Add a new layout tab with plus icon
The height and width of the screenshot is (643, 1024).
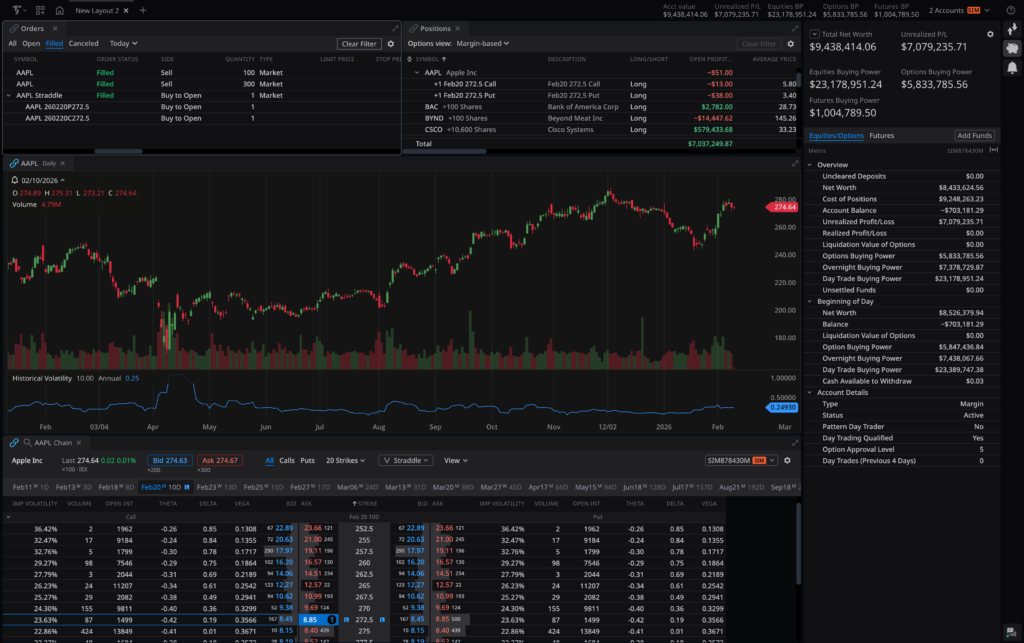[x=143, y=10]
